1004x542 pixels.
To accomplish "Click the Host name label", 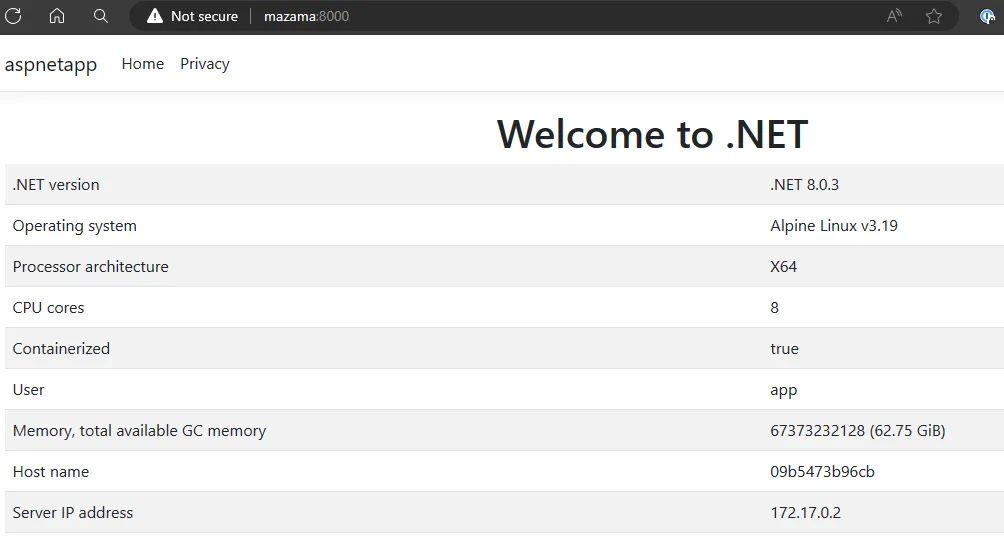I will pos(51,472).
